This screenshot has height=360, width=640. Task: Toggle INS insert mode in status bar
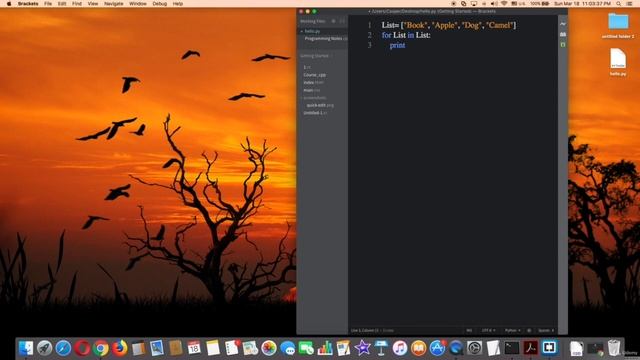[469, 330]
